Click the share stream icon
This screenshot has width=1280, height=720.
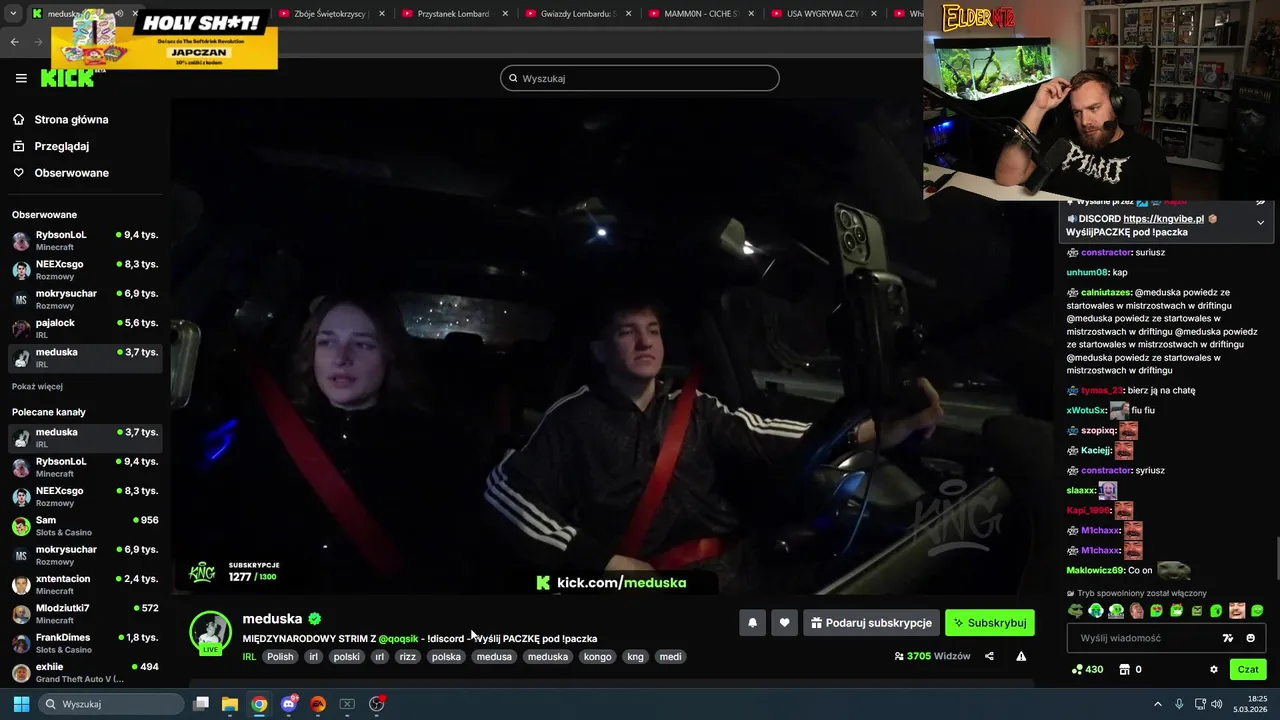(x=989, y=656)
